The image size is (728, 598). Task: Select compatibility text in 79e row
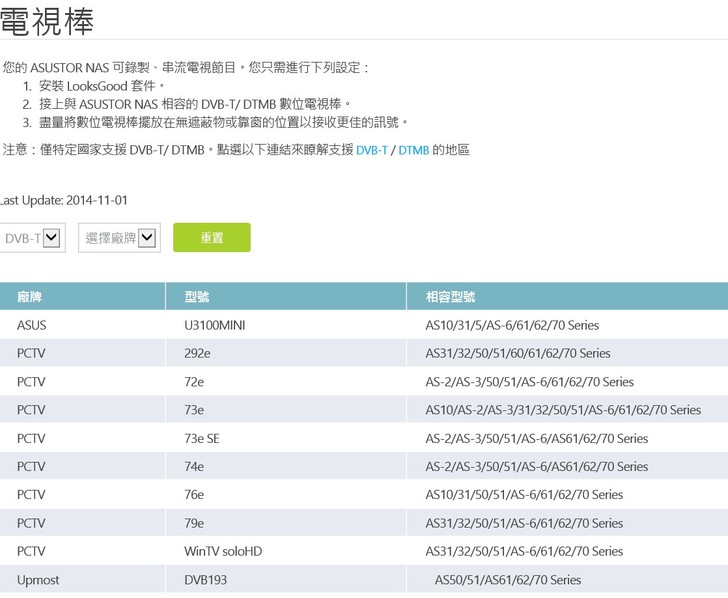(x=524, y=523)
